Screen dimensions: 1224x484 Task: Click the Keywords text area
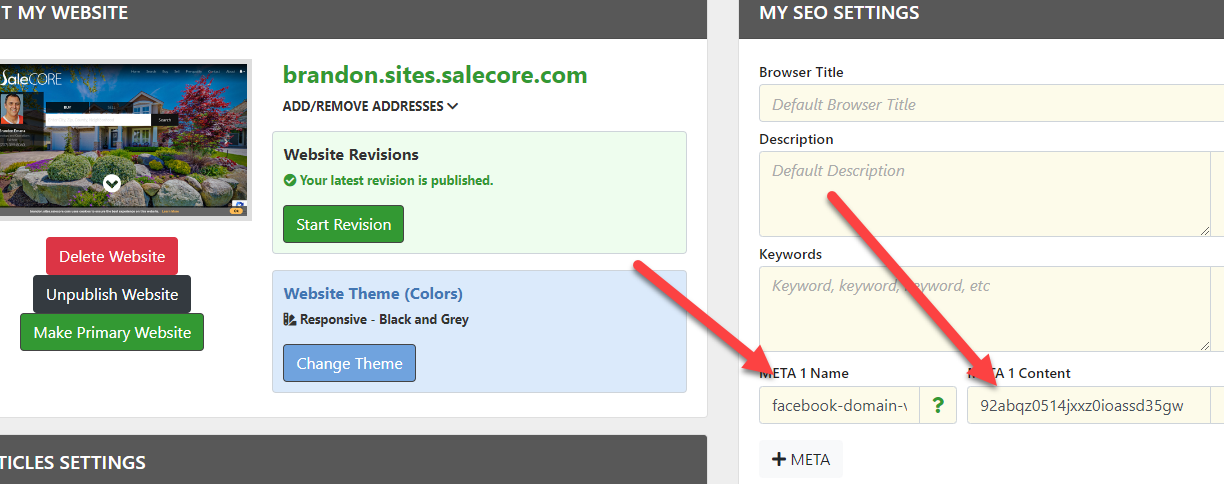pos(985,308)
